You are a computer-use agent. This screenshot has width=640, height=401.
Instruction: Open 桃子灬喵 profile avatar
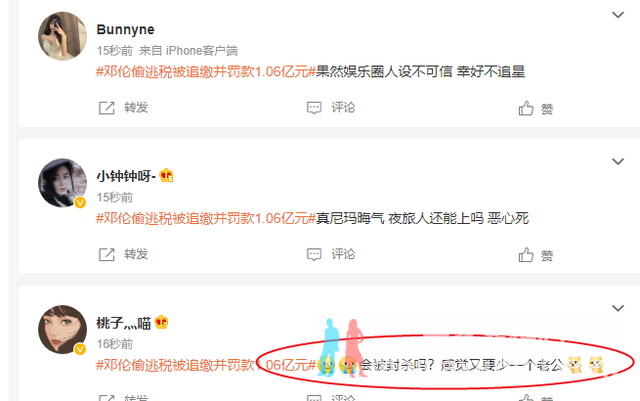pos(62,329)
